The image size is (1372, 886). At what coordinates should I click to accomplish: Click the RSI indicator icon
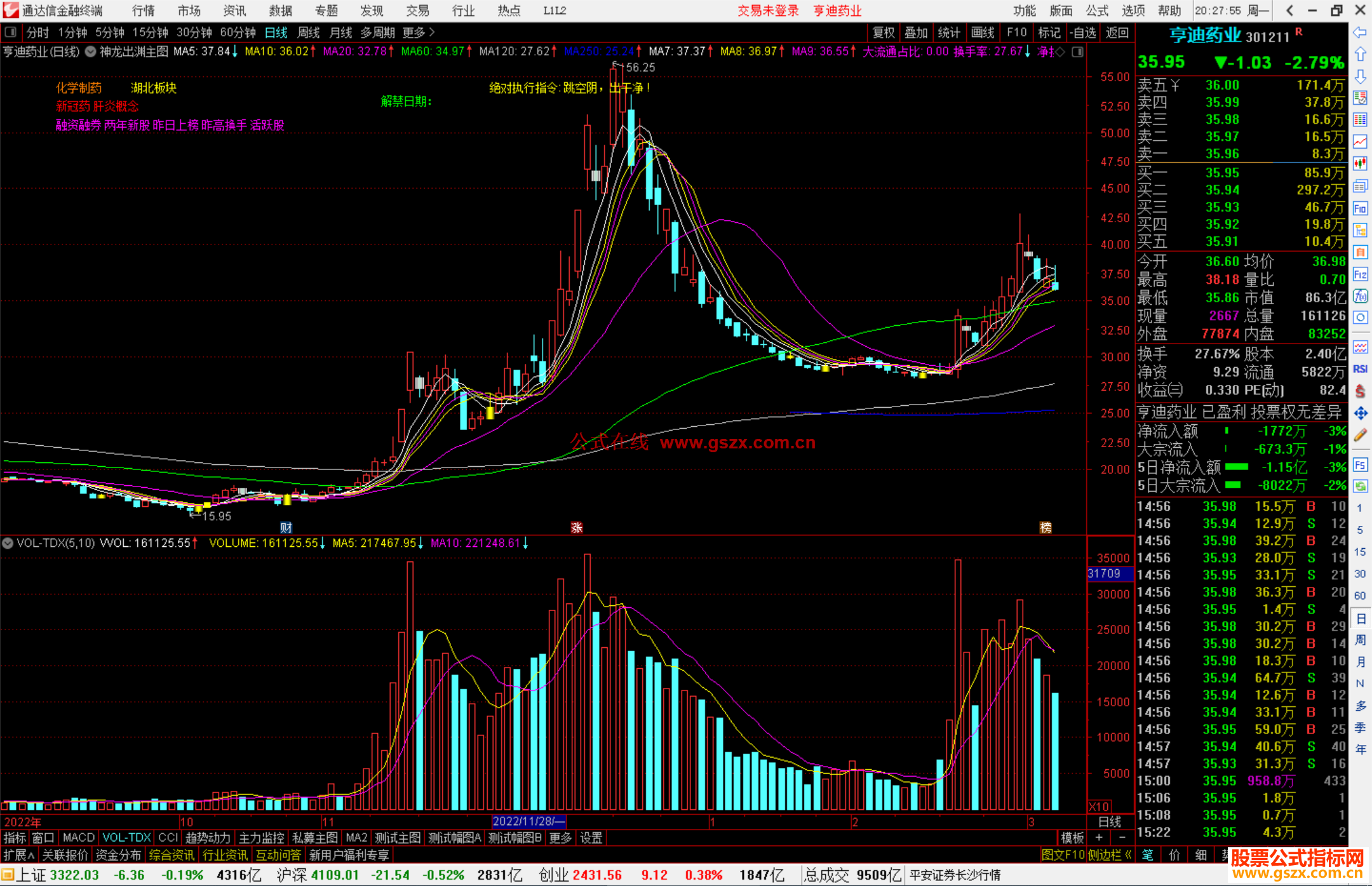click(x=1360, y=369)
